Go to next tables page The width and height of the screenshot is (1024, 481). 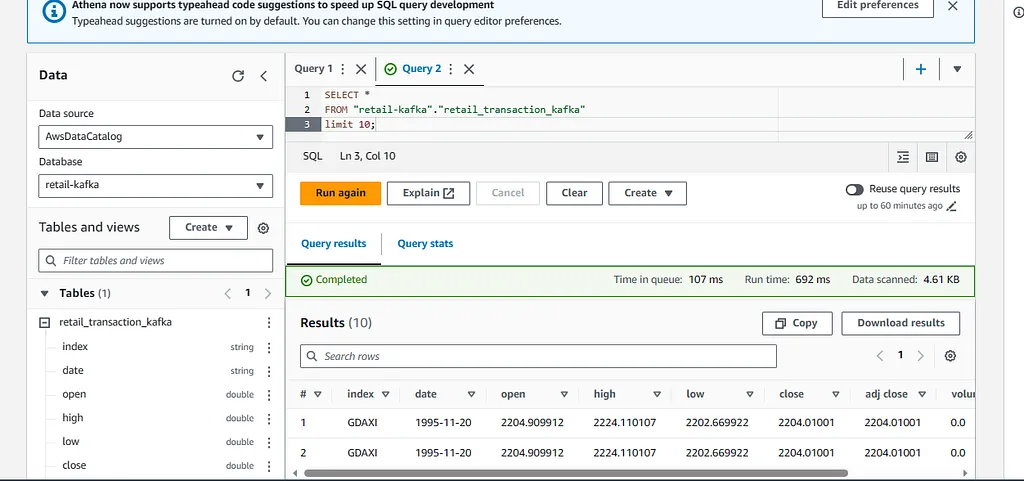(x=268, y=294)
